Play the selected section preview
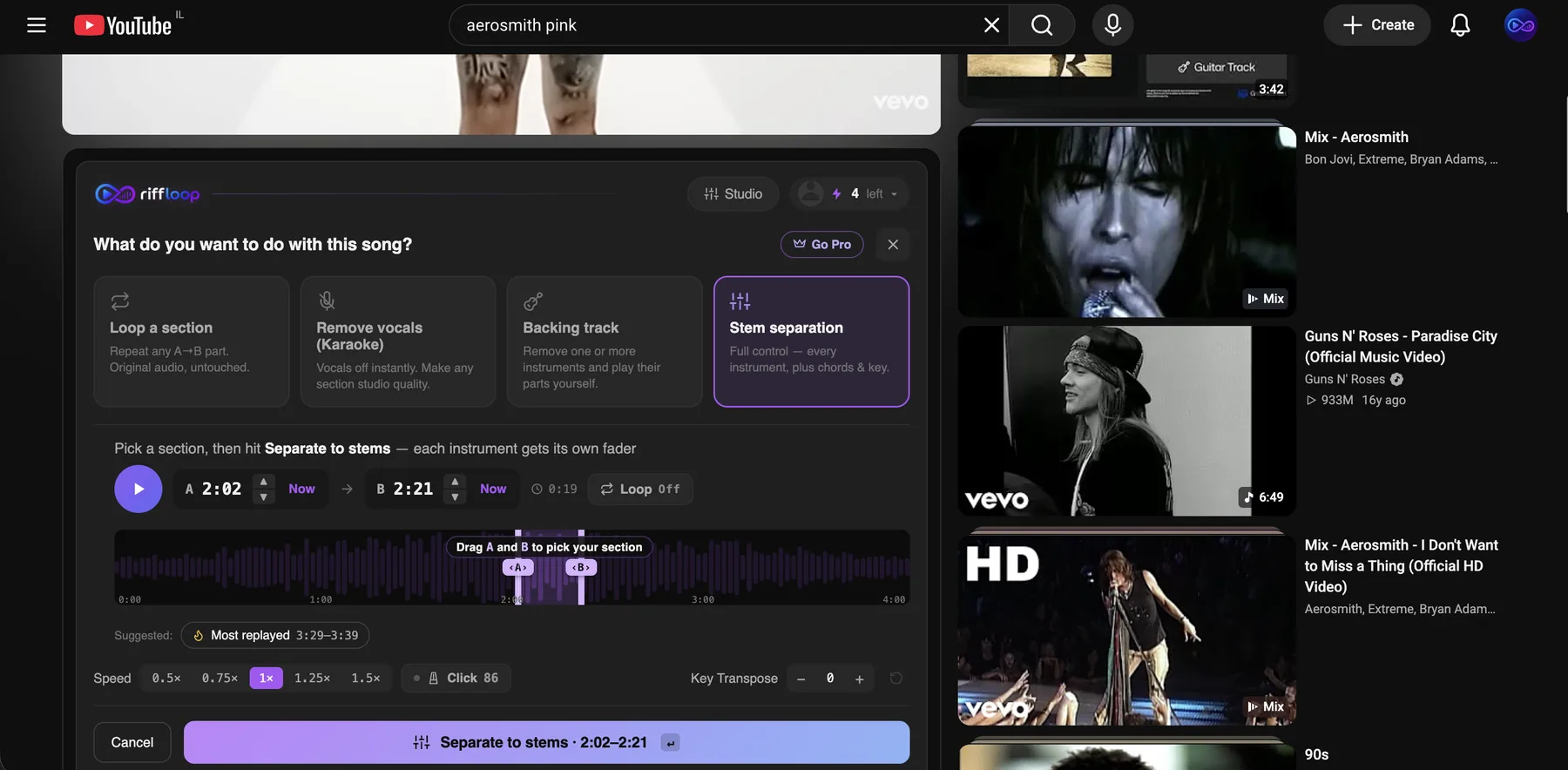Viewport: 1568px width, 770px height. tap(139, 489)
